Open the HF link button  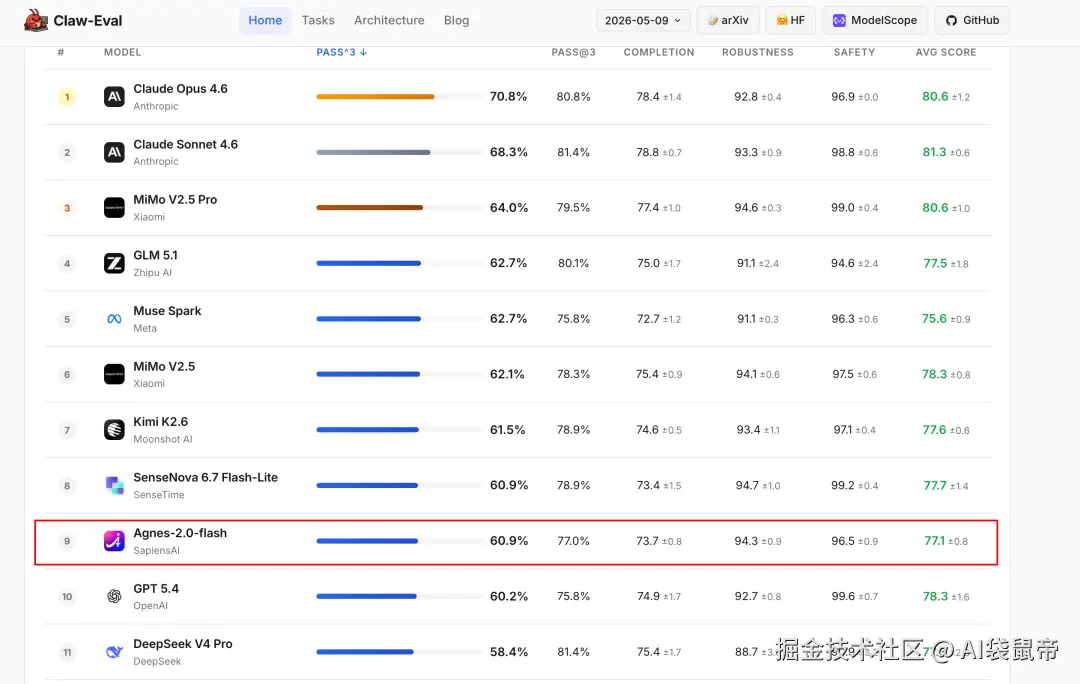[x=791, y=21]
